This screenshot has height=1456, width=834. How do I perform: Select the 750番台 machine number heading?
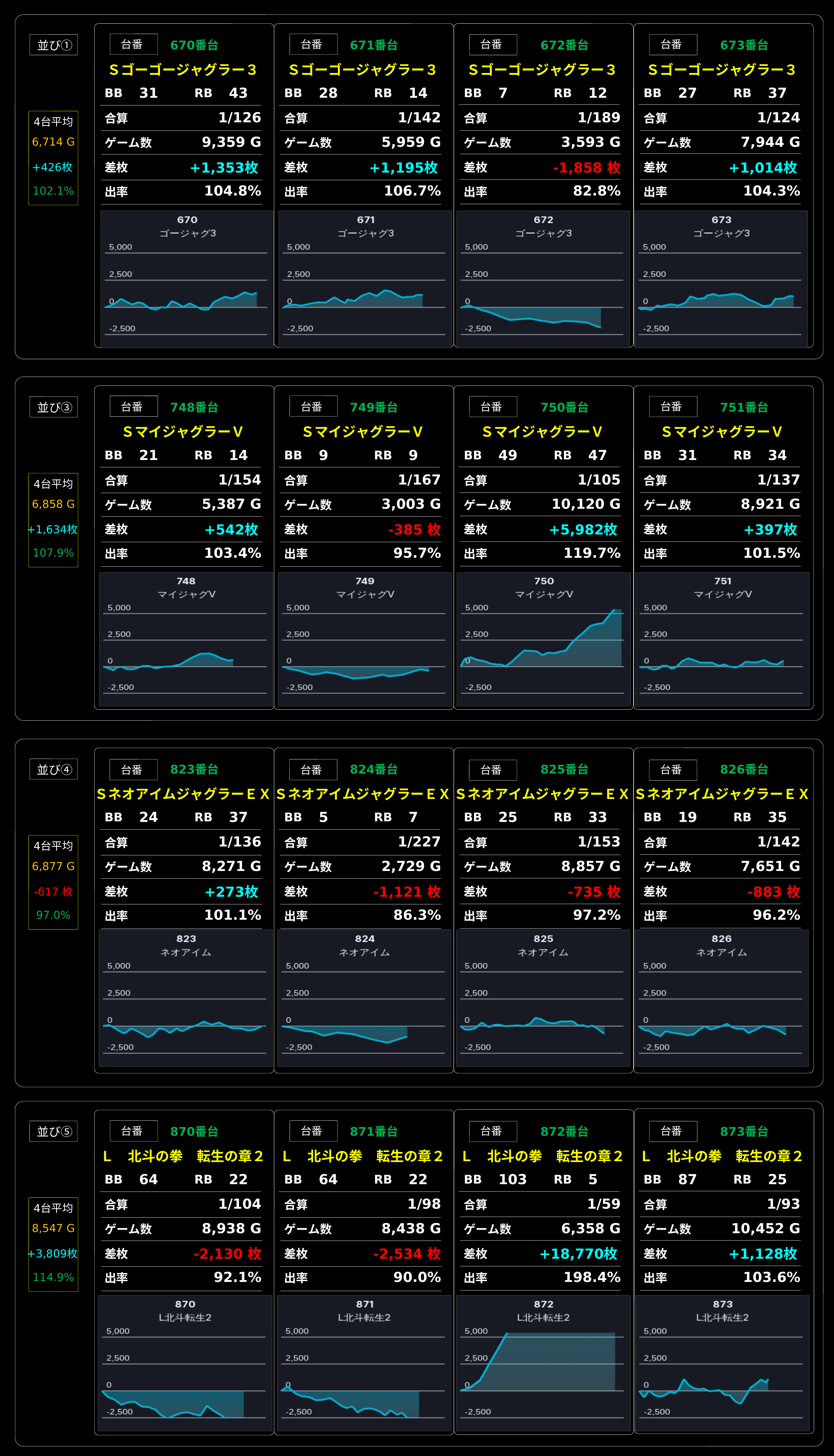pos(565,407)
